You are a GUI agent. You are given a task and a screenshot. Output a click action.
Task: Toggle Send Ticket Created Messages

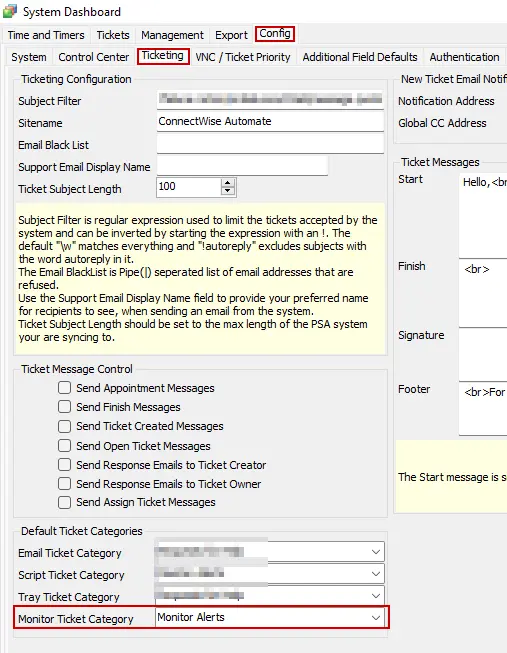[x=65, y=426]
